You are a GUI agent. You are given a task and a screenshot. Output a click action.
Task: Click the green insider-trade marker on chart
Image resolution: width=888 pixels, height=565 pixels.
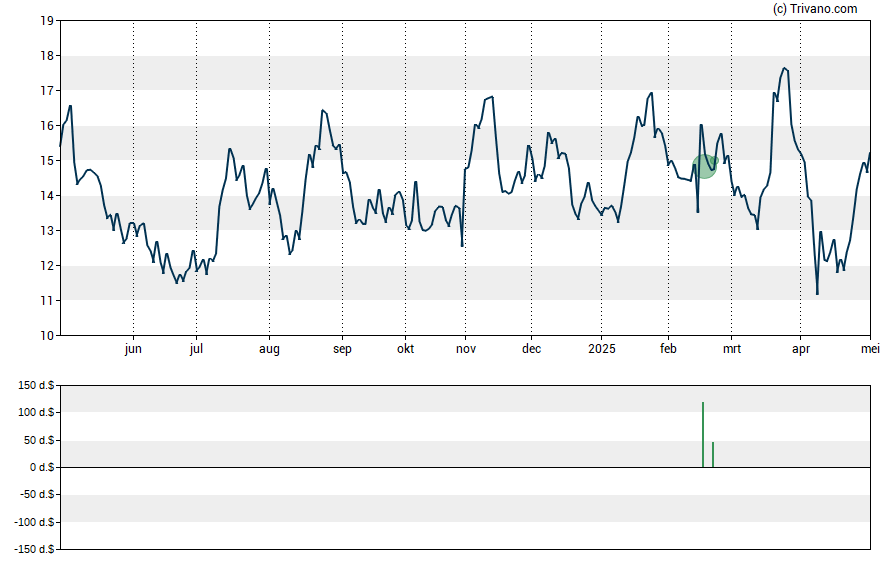pos(705,166)
